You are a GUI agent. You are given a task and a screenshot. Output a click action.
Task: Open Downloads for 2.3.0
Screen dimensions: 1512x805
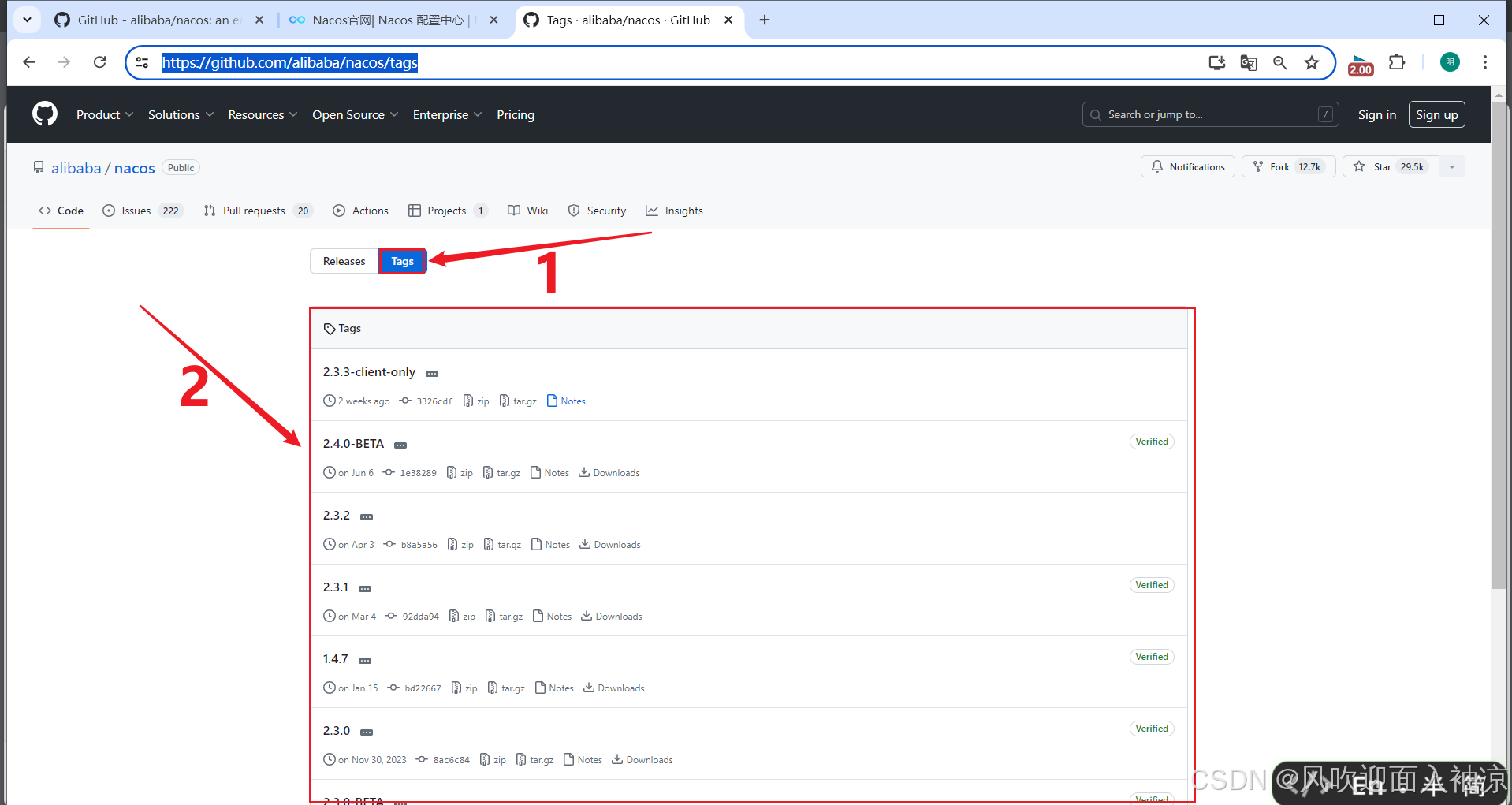click(642, 759)
